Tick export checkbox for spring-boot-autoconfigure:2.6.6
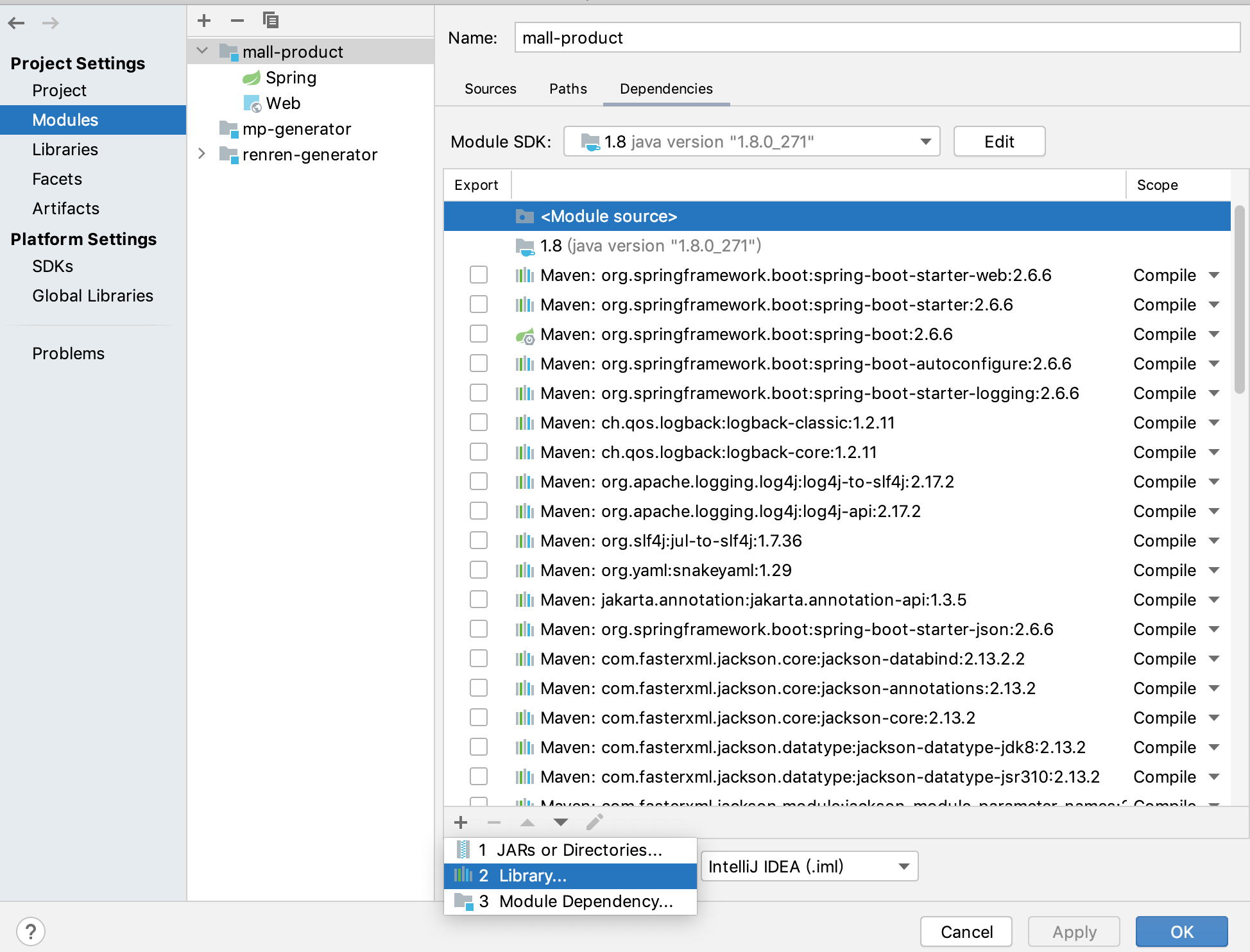The height and width of the screenshot is (952, 1250). pos(479,363)
